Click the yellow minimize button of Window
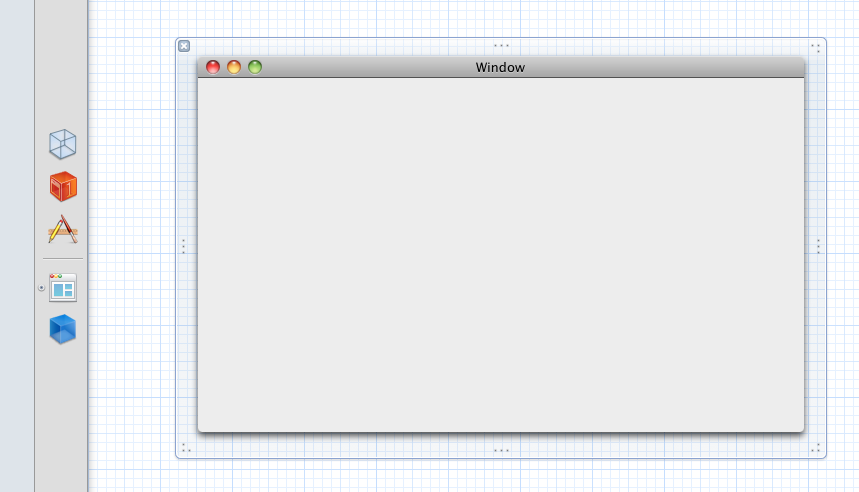859x492 pixels. [234, 67]
